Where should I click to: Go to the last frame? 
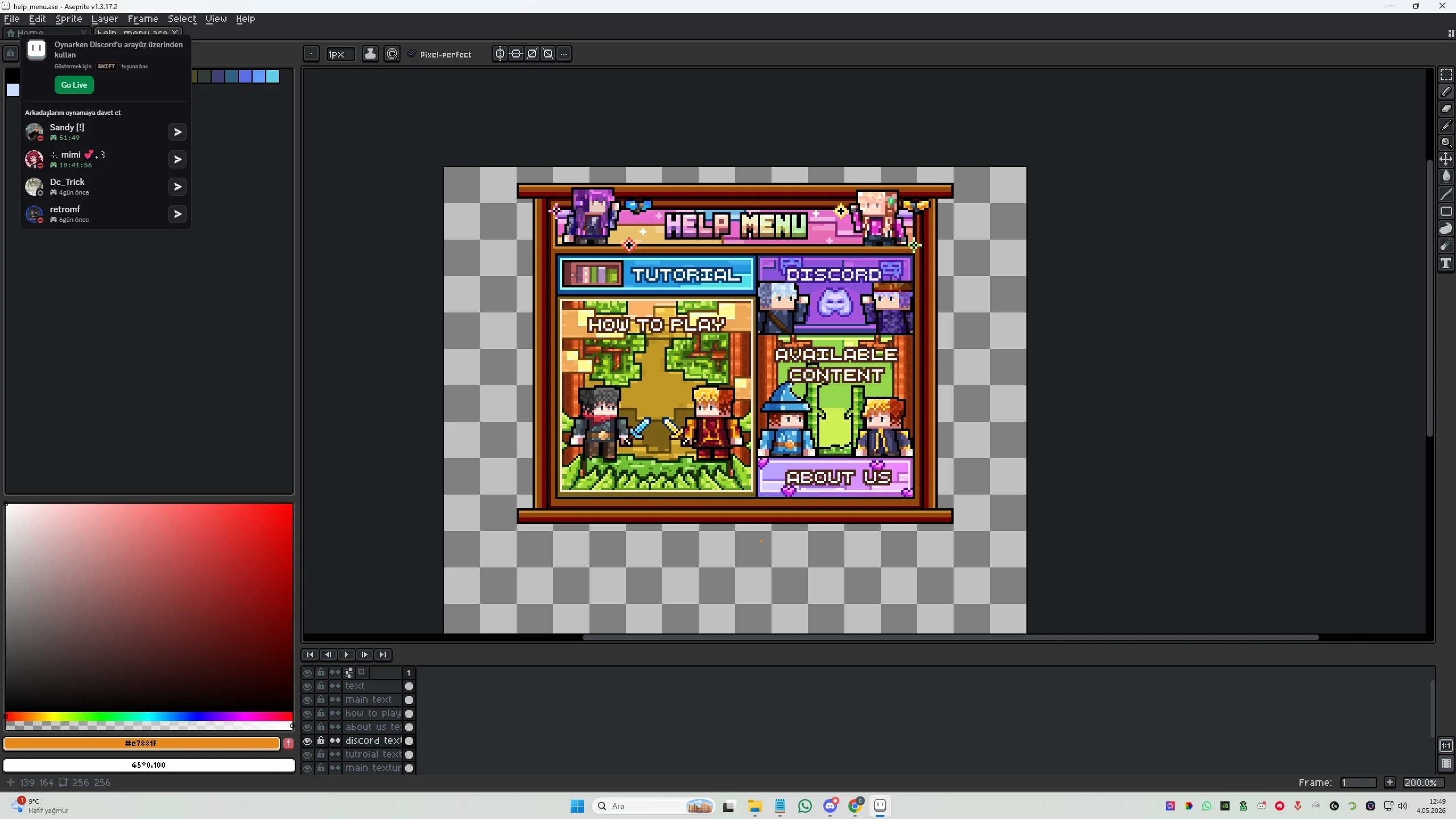(x=383, y=655)
